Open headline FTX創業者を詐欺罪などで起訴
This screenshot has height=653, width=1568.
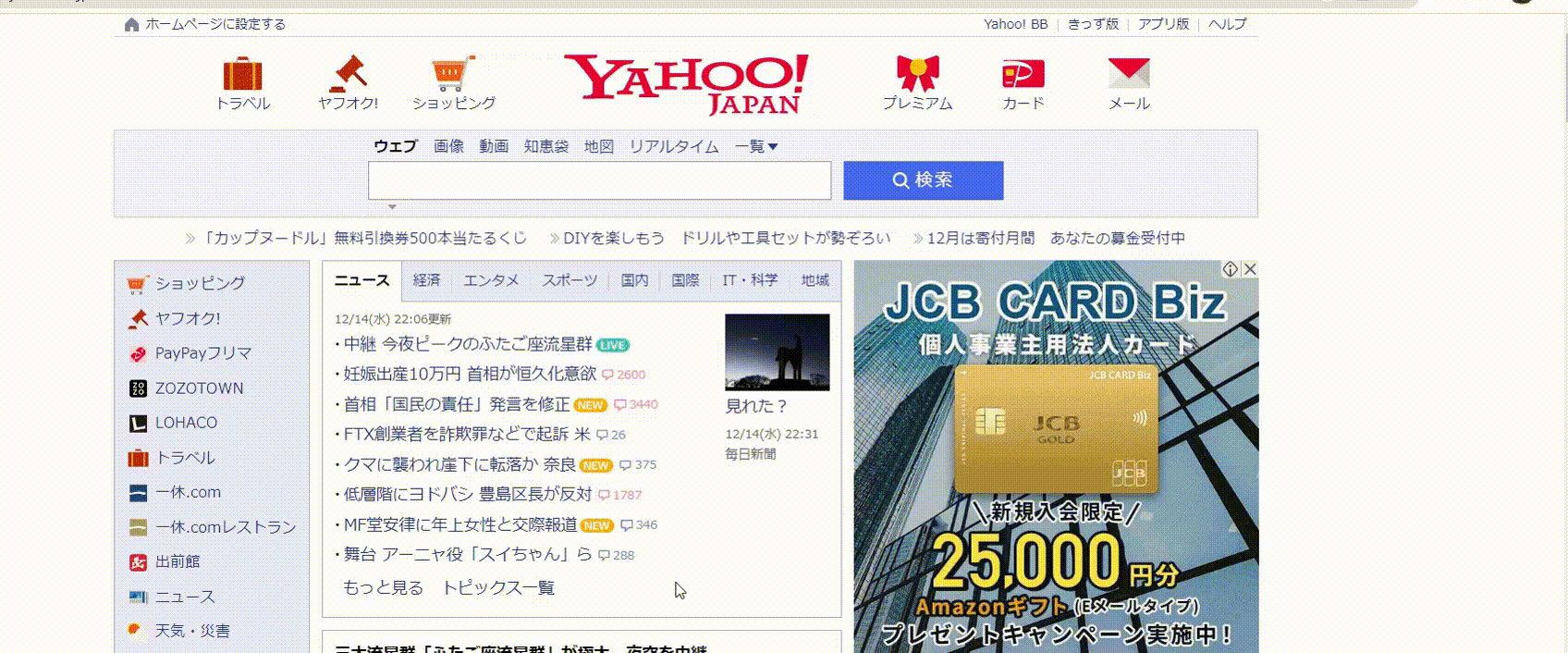pyautogui.click(x=467, y=434)
